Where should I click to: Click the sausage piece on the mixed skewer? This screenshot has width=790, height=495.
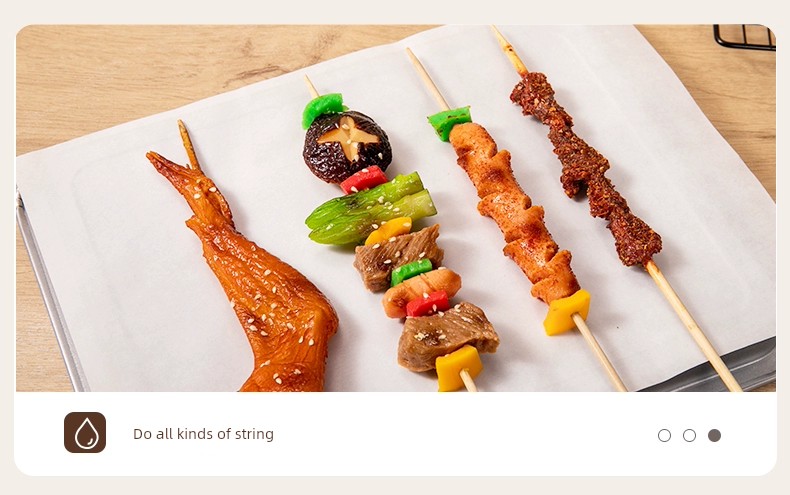pos(421,292)
